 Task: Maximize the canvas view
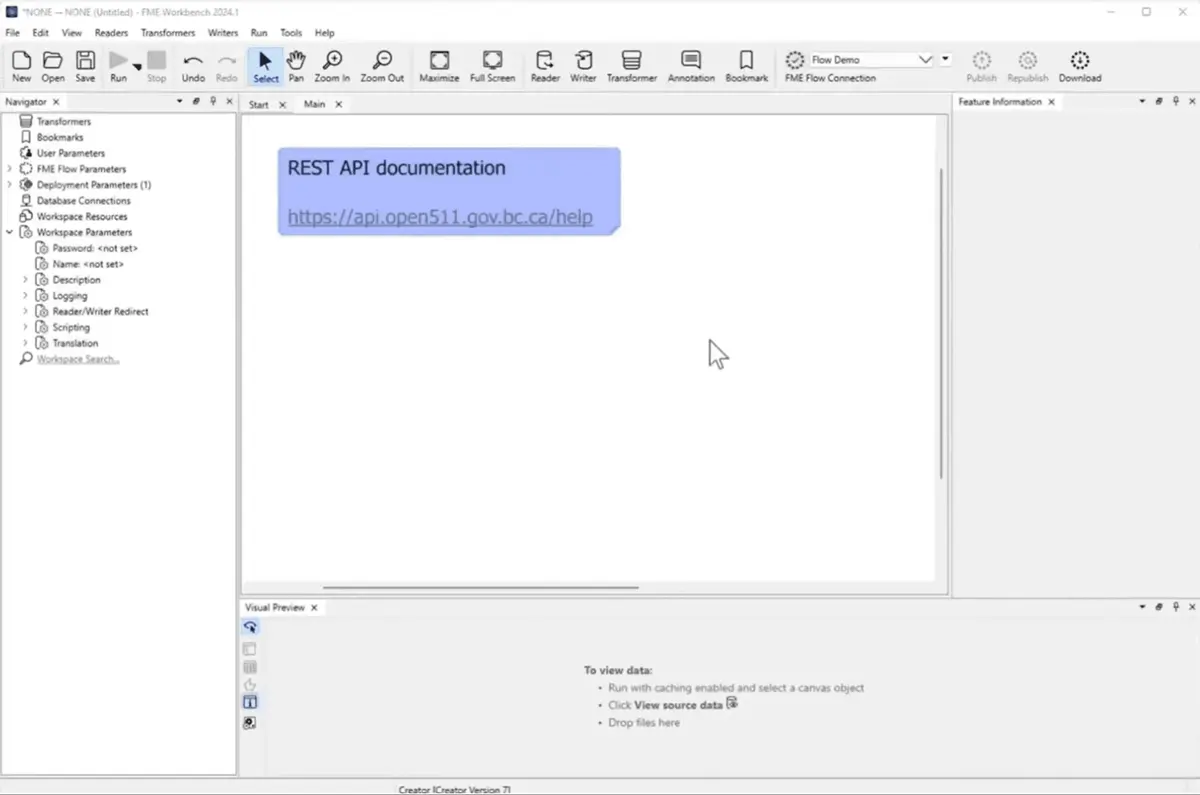[439, 66]
